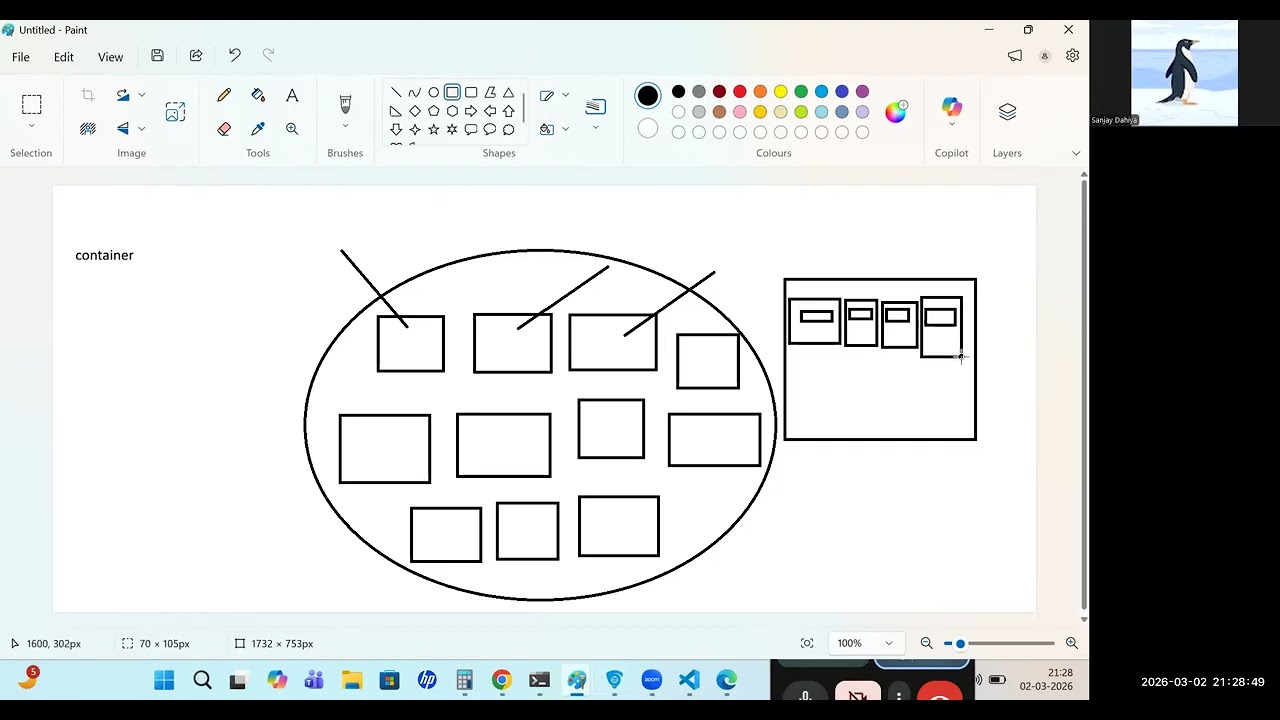Click the zoom slider handle
Image resolution: width=1280 pixels, height=720 pixels.
(x=960, y=643)
